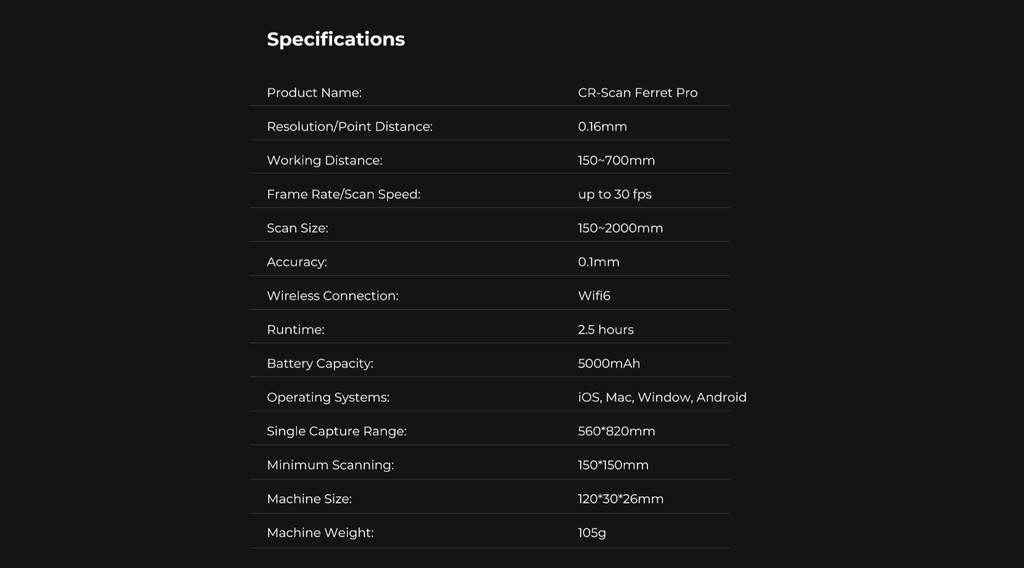Click the 150~2000mm scan size value
Viewport: 1024px width, 568px height.
(620, 229)
